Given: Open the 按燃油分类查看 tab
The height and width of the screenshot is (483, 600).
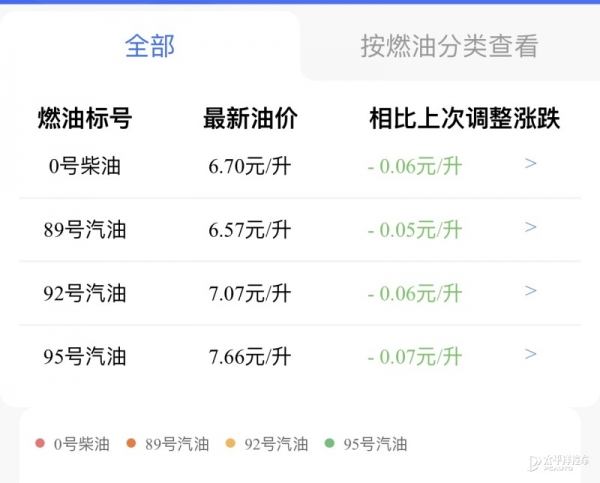Looking at the screenshot, I should click(x=449, y=46).
